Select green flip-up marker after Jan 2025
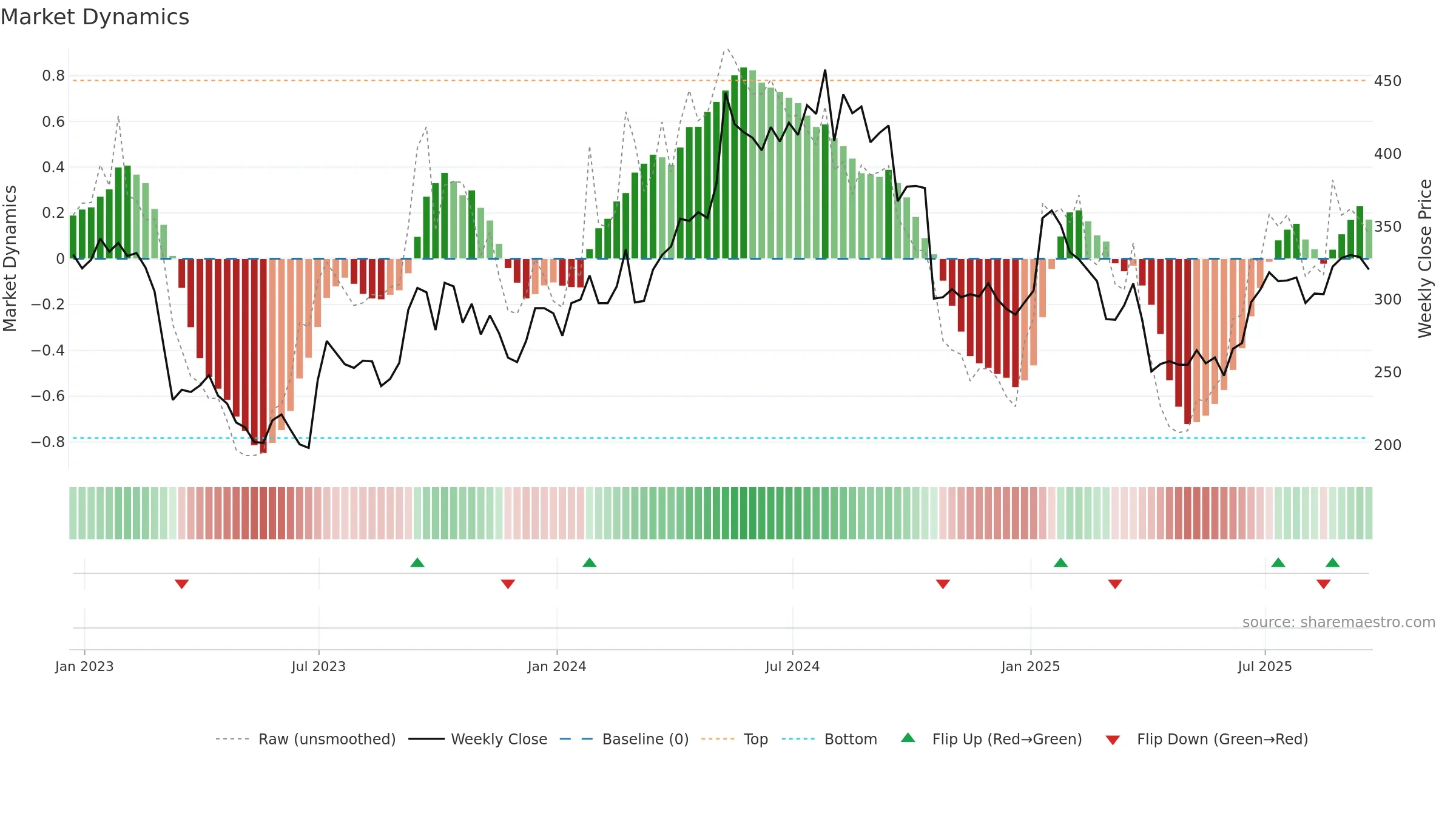1456x819 pixels. coord(1060,562)
